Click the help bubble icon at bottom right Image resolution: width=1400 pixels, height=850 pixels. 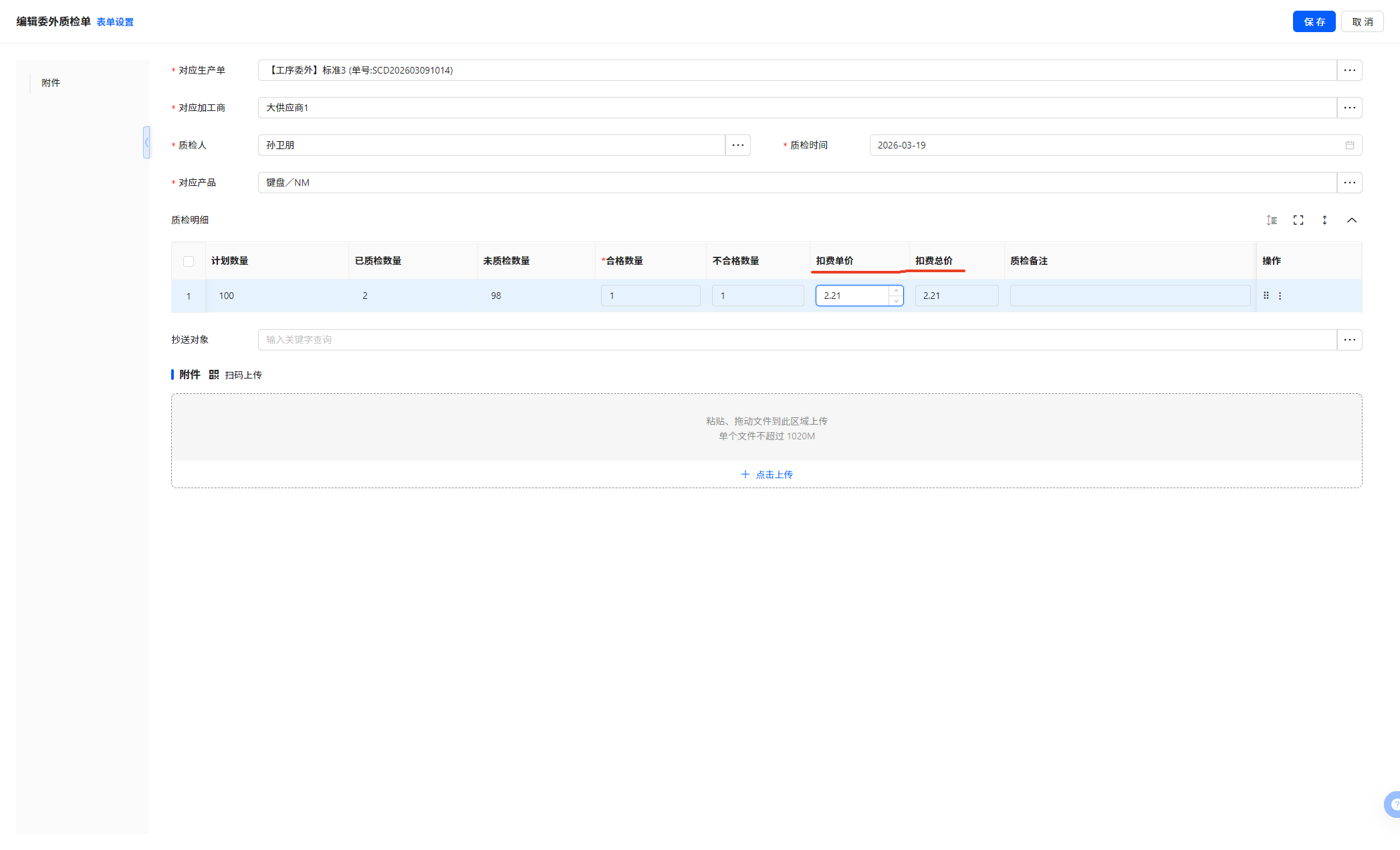[1393, 805]
